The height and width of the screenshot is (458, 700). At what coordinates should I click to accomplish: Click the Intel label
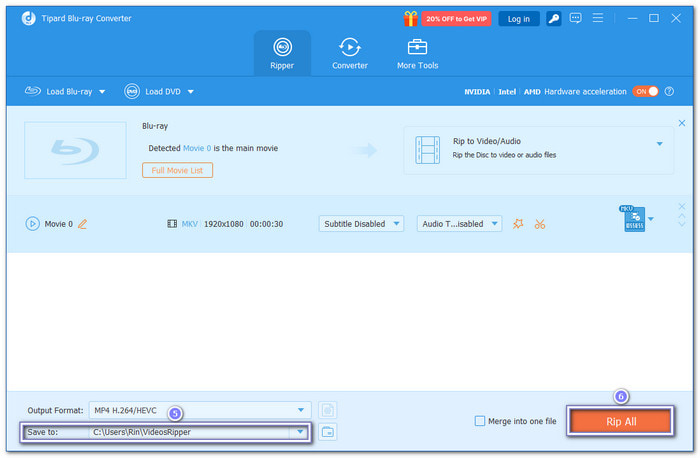tap(507, 92)
